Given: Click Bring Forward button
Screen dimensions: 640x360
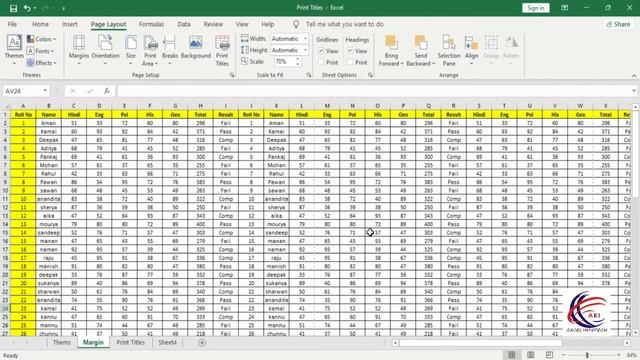Looking at the screenshot, I should [x=391, y=50].
